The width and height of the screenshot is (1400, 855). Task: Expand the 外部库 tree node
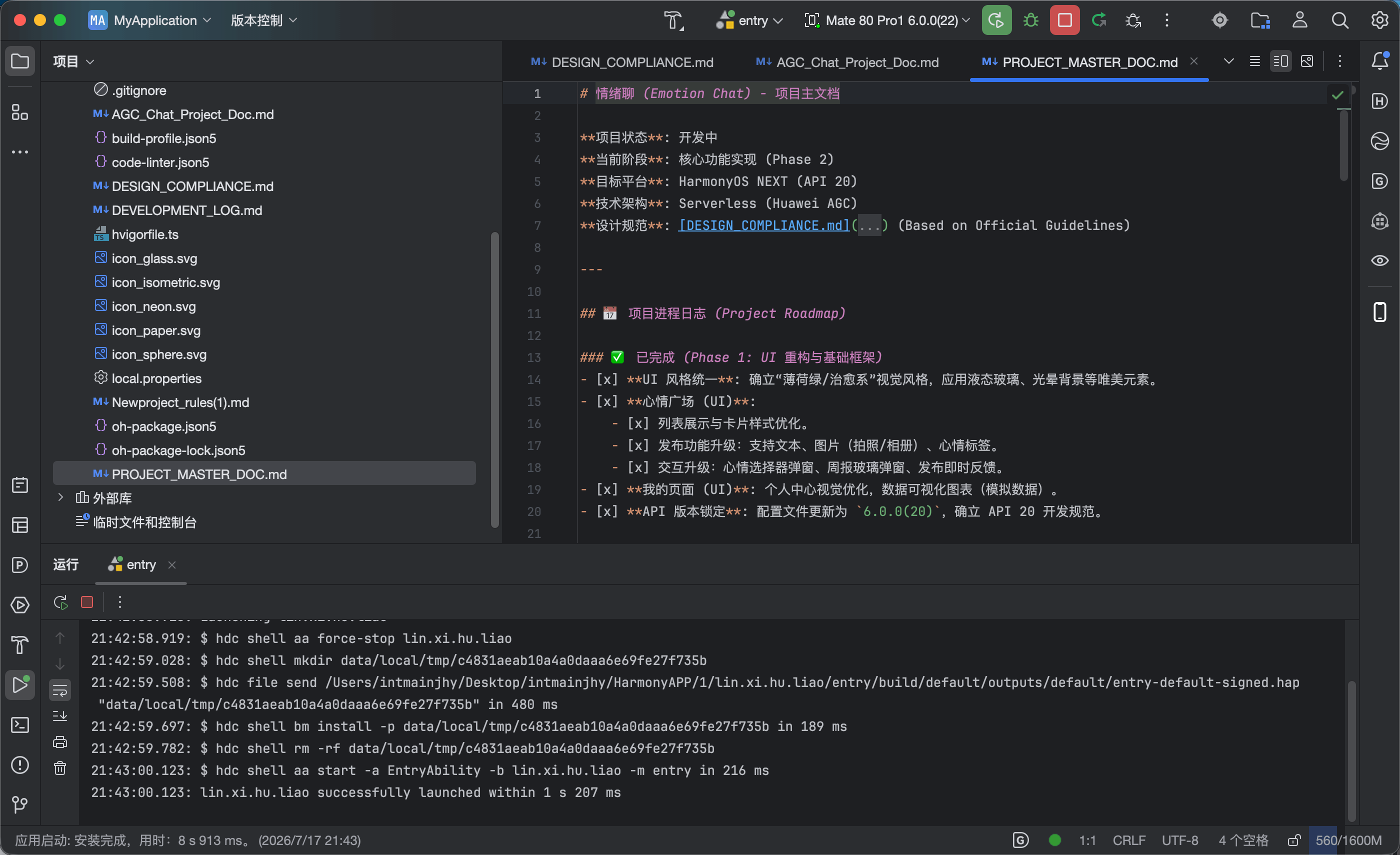tap(60, 497)
